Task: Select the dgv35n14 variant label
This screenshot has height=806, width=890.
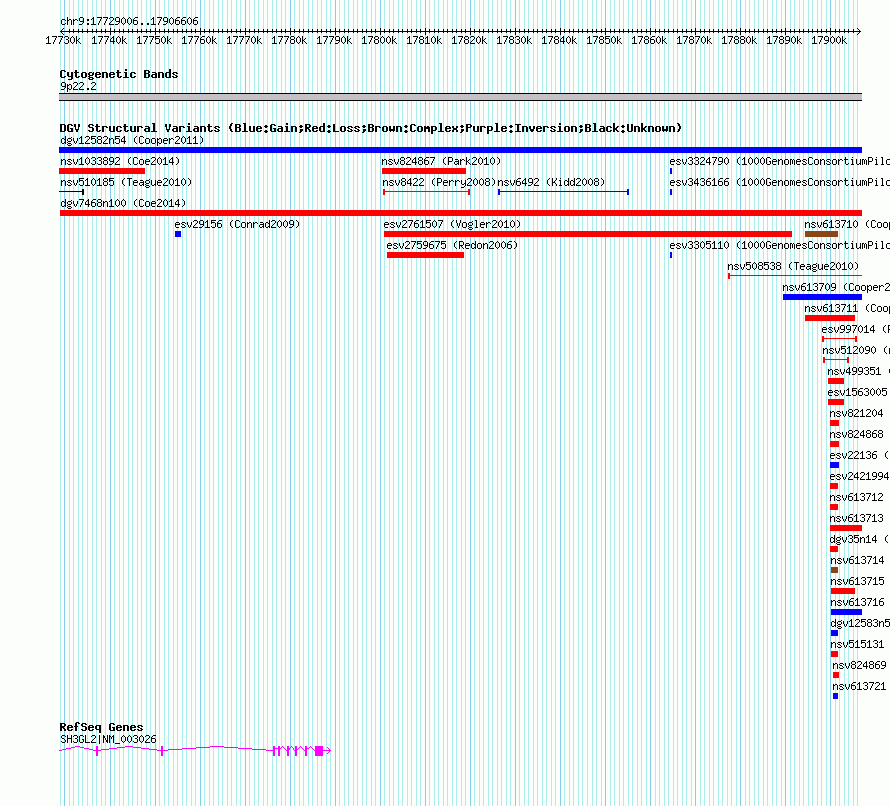Action: (859, 539)
